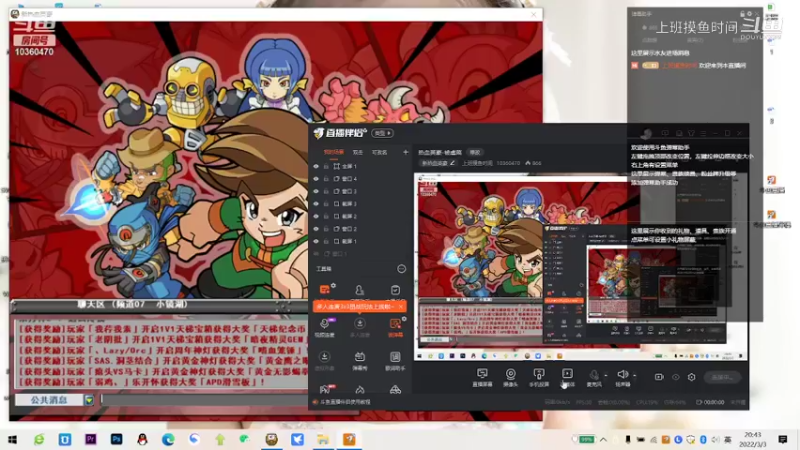Click the game chat message input field
The image size is (800, 450).
pos(204,399)
